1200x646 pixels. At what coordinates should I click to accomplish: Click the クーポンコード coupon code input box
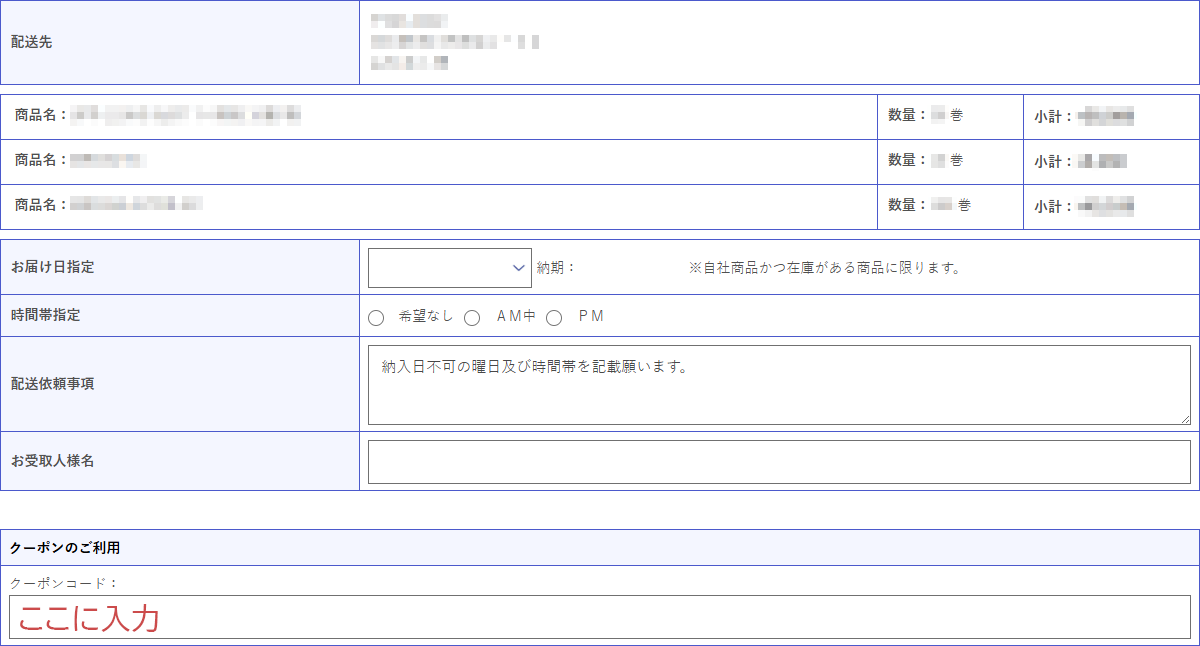coord(600,617)
